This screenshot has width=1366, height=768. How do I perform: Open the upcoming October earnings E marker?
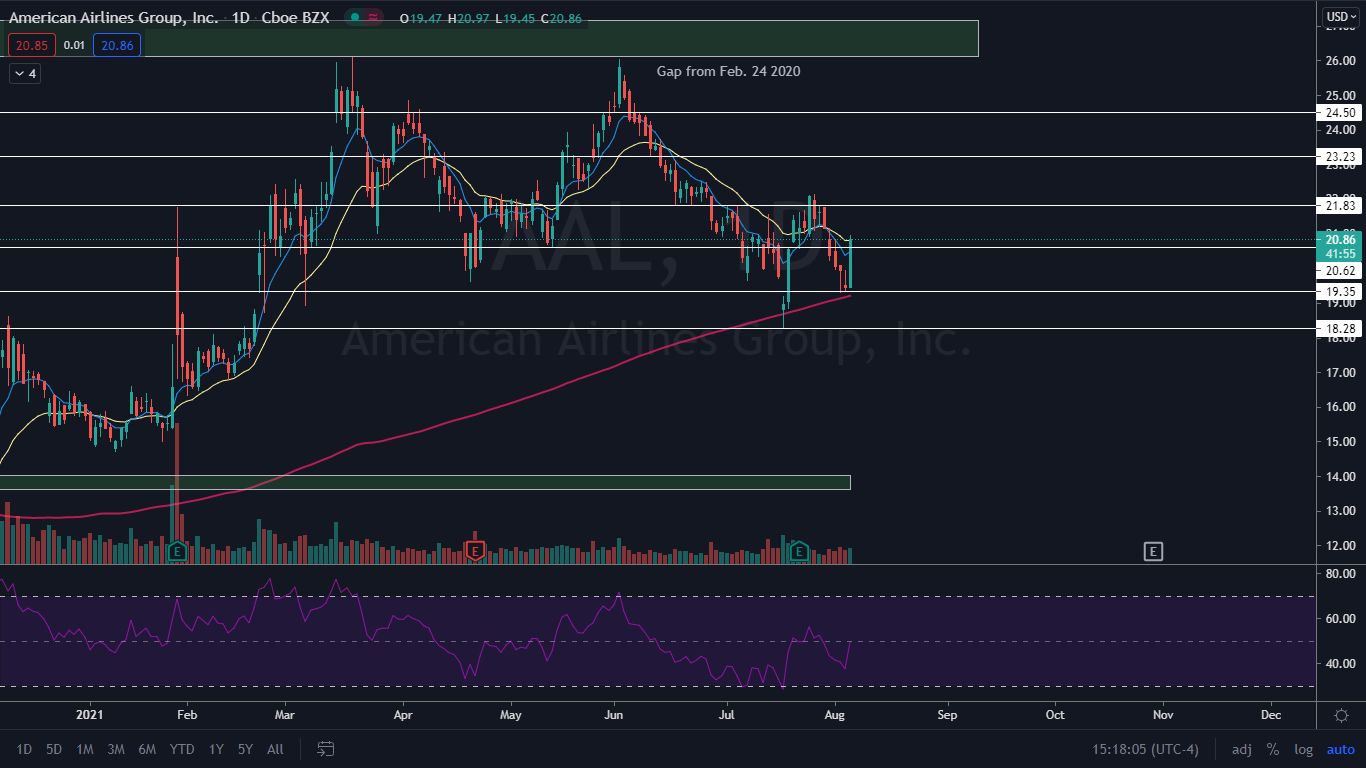tap(1153, 551)
